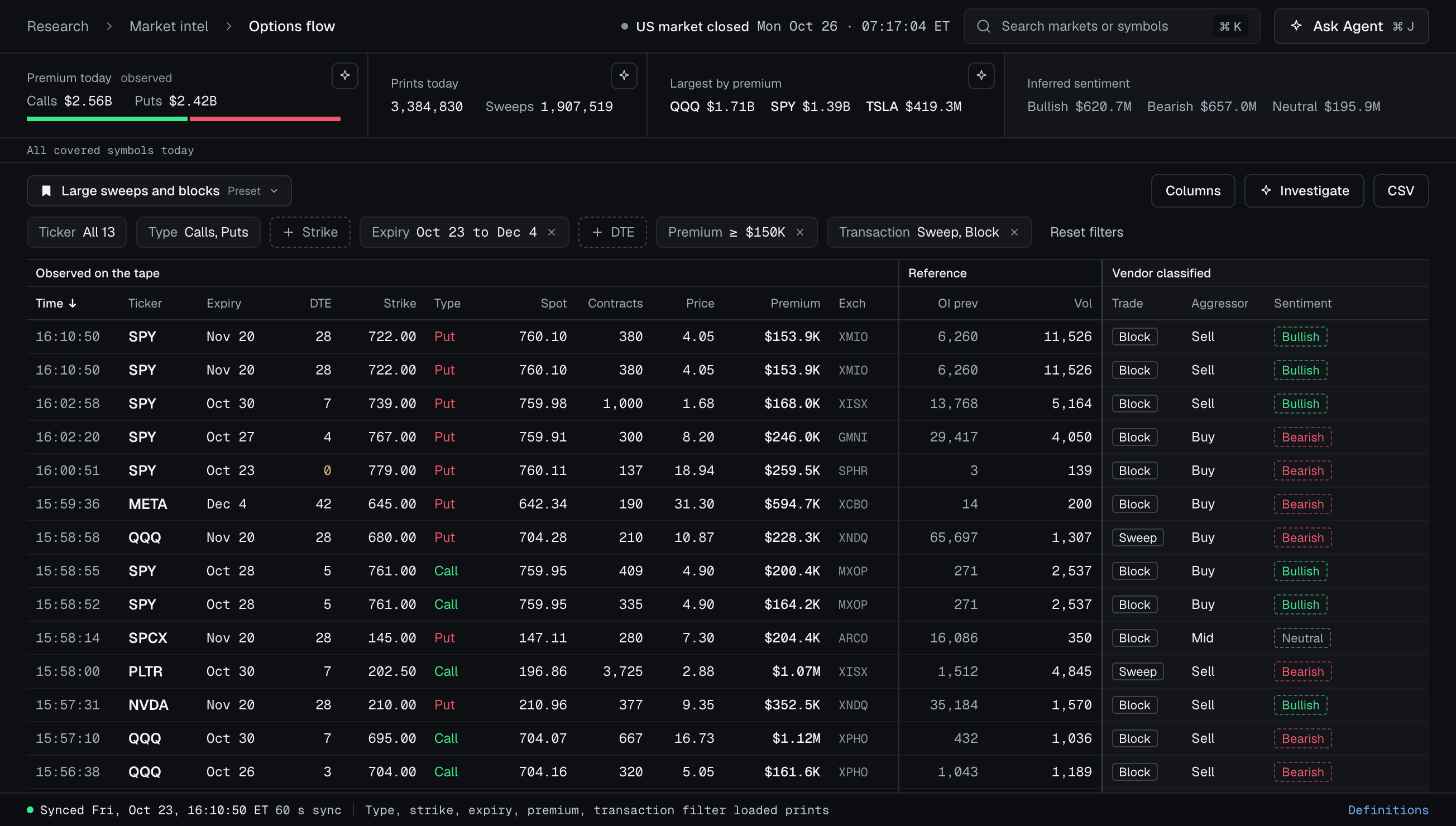
Task: Sort by the Sentiment column header
Action: (1303, 303)
